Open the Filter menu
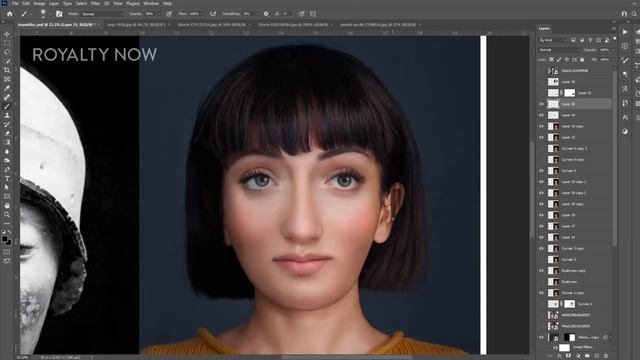Screen dimensions: 640x360 tap(95, 3)
